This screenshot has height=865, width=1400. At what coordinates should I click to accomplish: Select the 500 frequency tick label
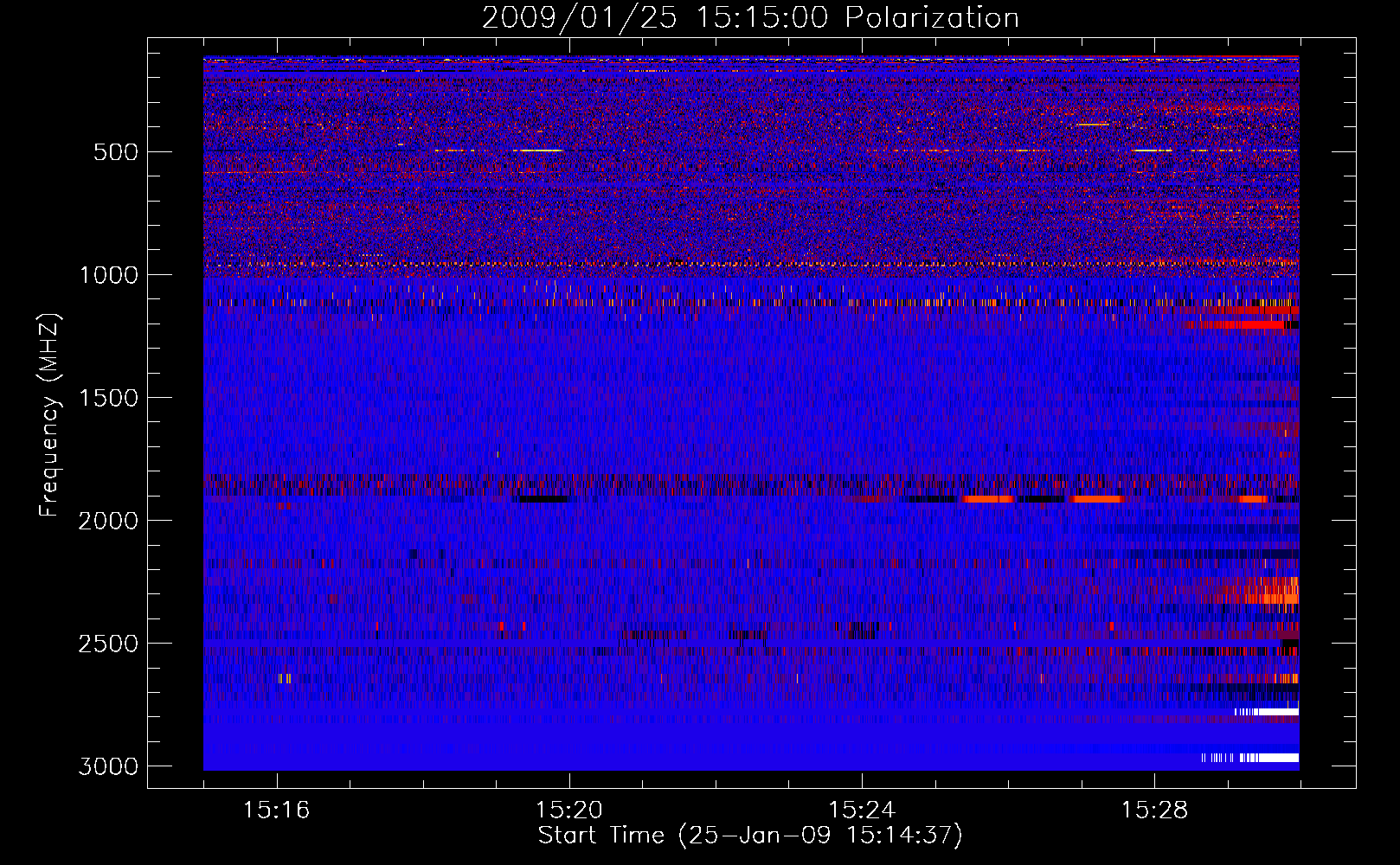[116, 152]
